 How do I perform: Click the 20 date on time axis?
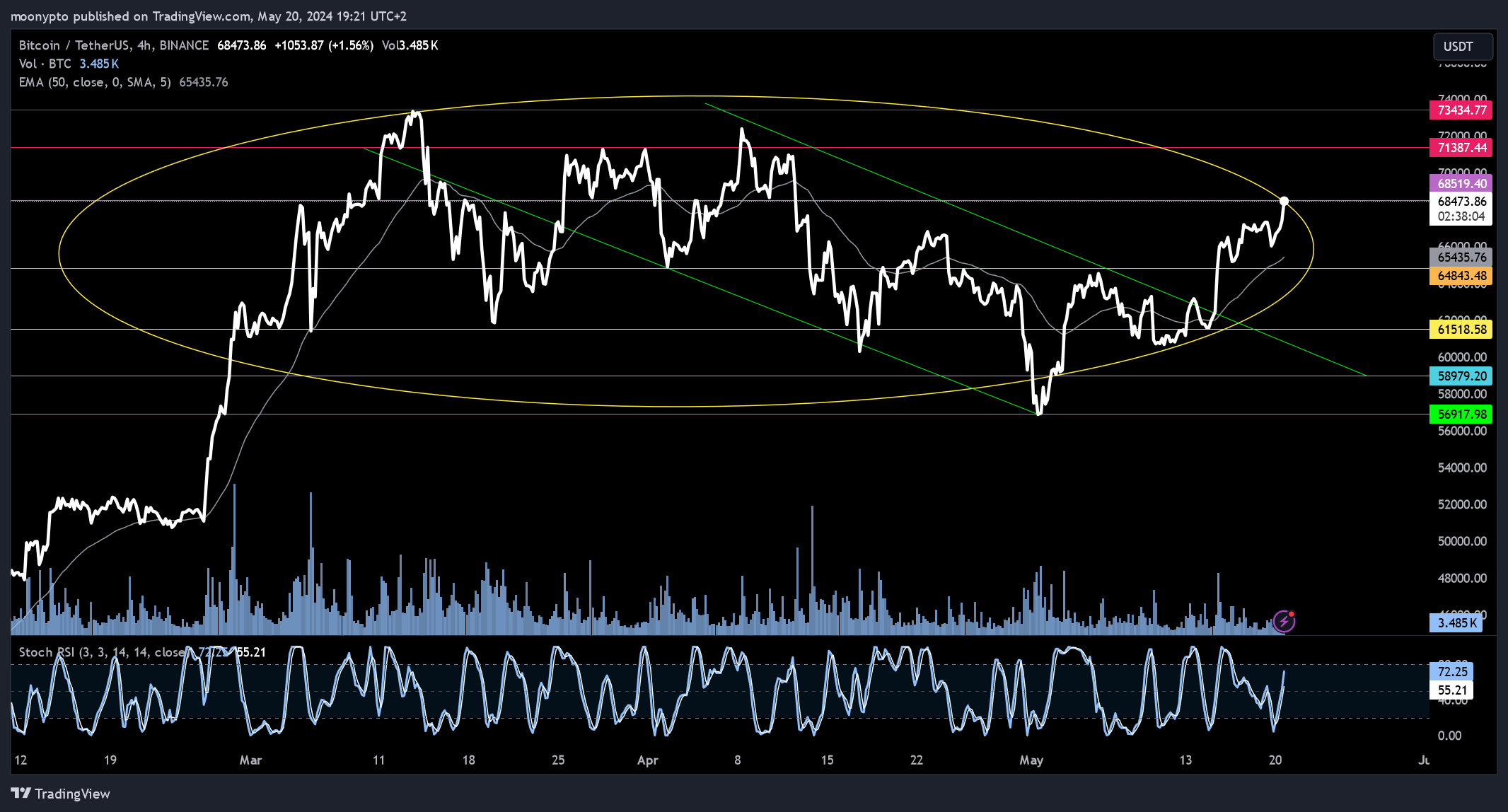pos(1275,760)
